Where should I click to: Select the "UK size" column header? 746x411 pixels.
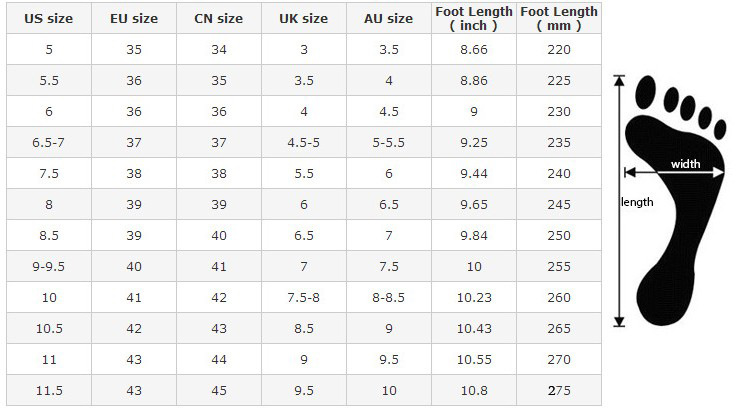[303, 18]
